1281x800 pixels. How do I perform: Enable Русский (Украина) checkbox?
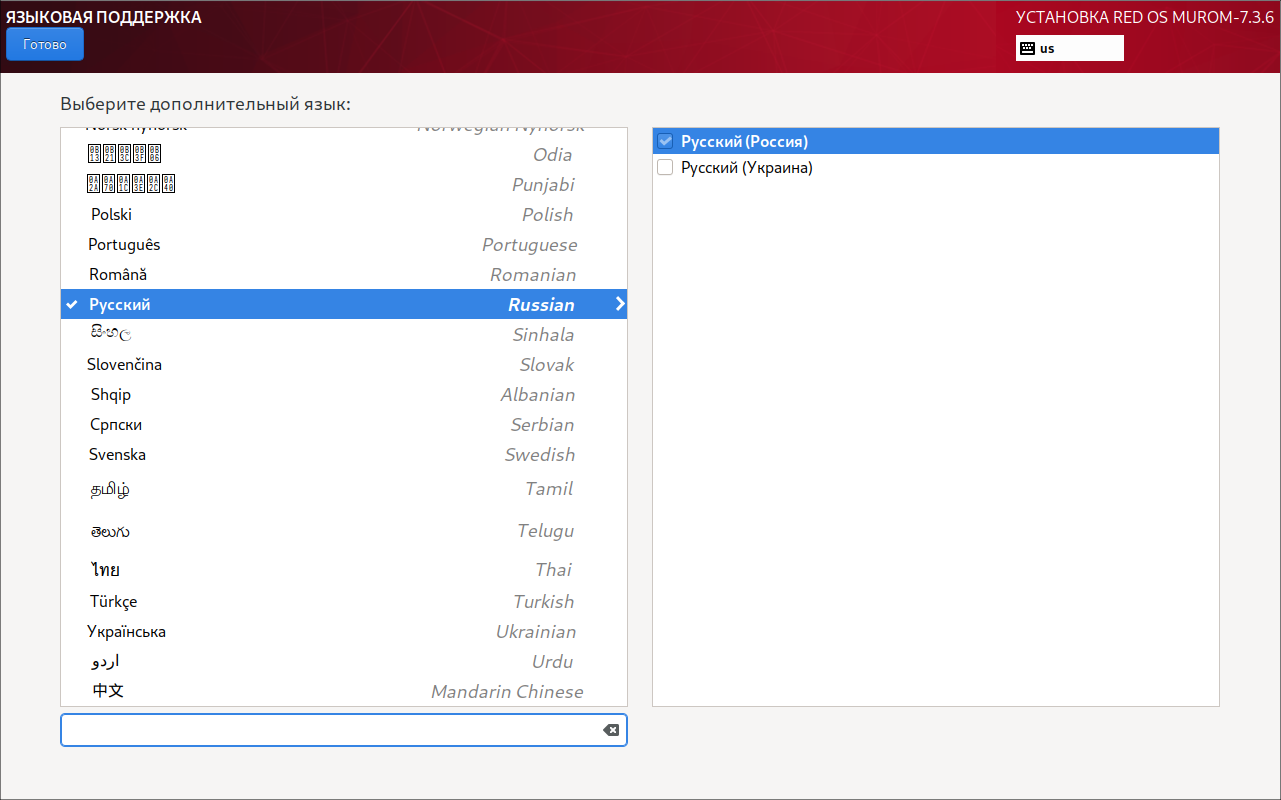[666, 168]
